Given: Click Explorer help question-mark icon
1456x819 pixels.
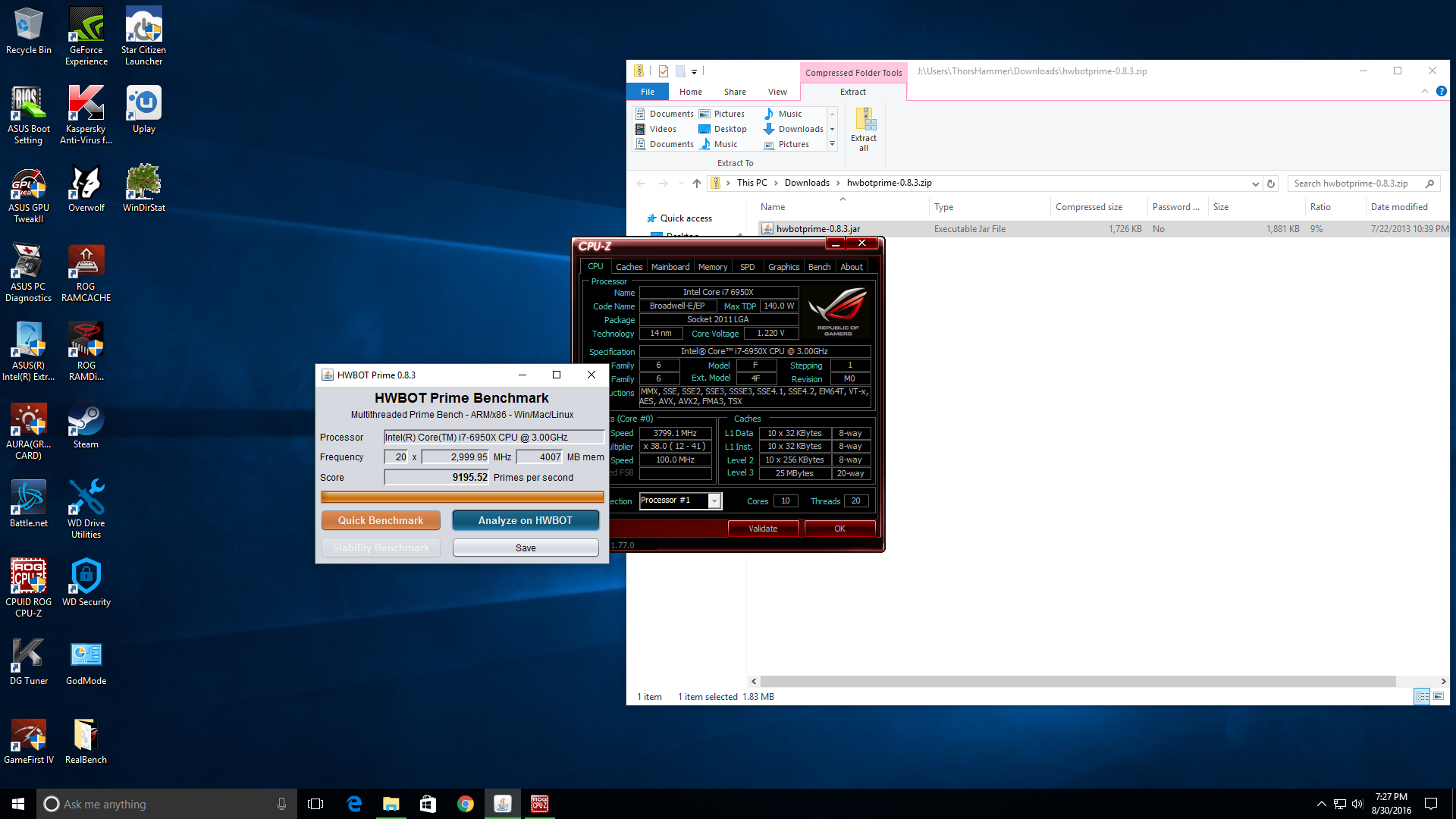Looking at the screenshot, I should pyautogui.click(x=1441, y=91).
